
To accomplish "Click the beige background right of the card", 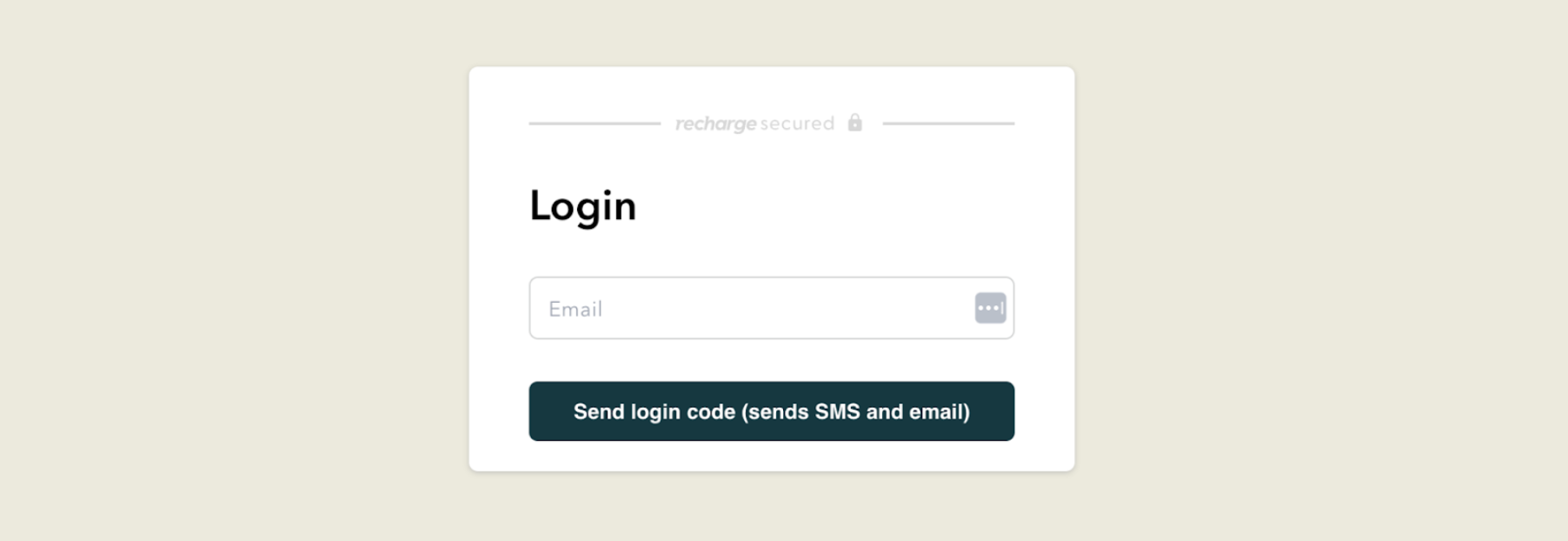I will pos(1321,270).
